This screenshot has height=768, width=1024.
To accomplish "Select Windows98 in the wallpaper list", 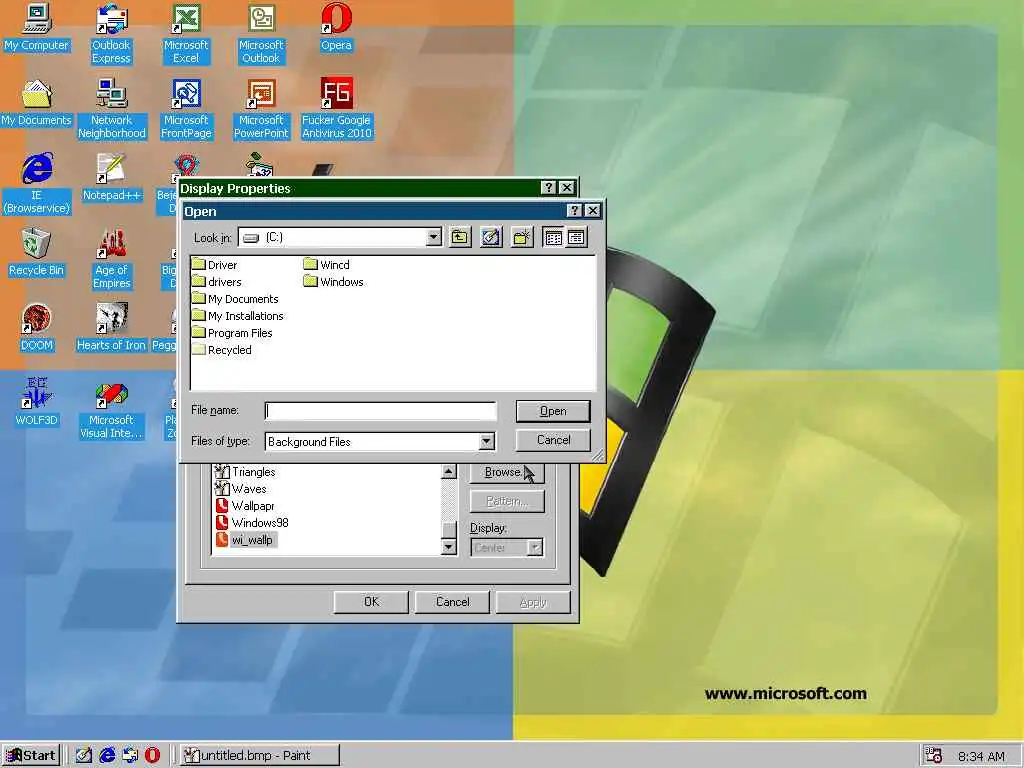I will coord(252,522).
